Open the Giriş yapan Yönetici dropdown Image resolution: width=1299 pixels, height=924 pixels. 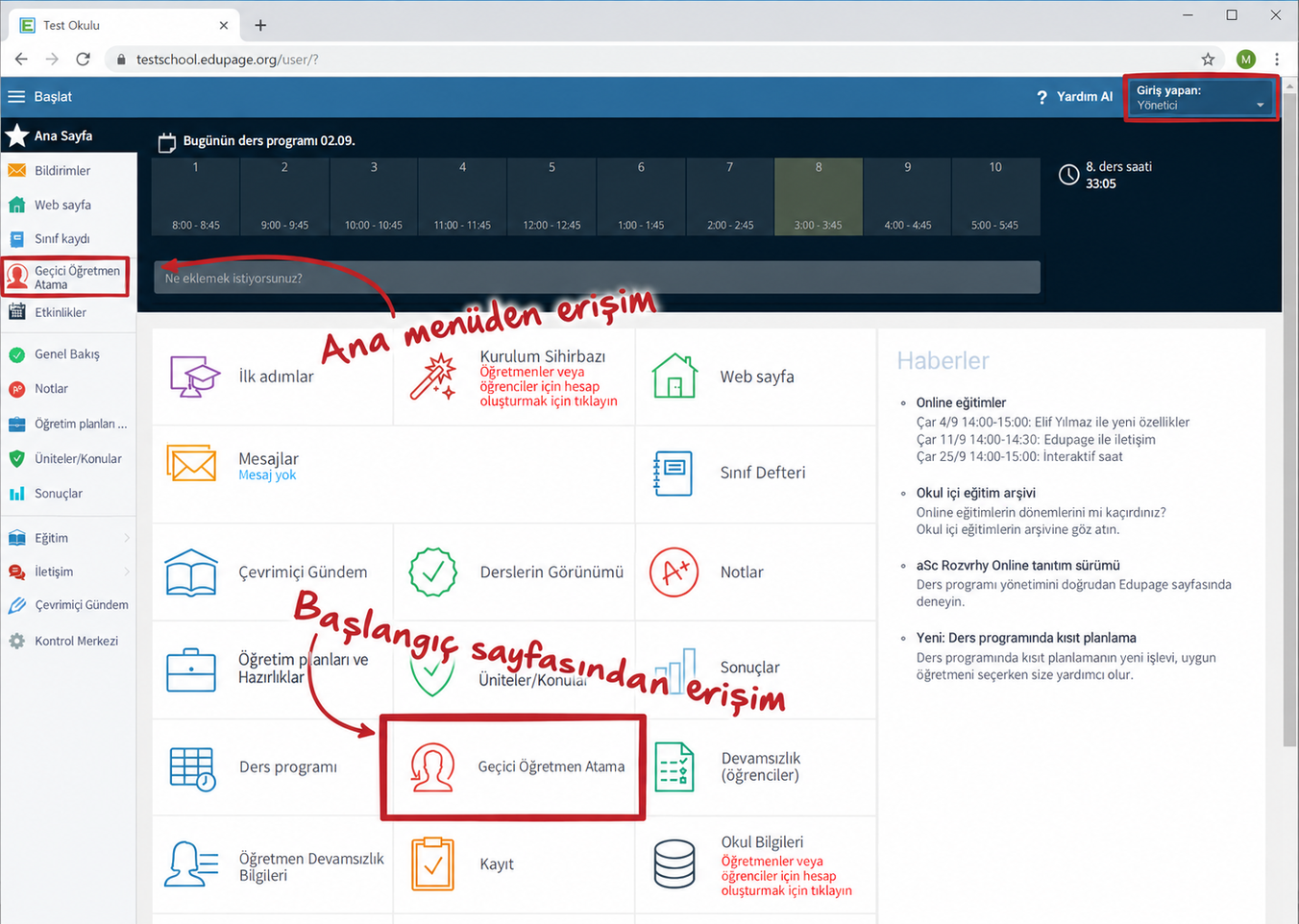pyautogui.click(x=1201, y=97)
